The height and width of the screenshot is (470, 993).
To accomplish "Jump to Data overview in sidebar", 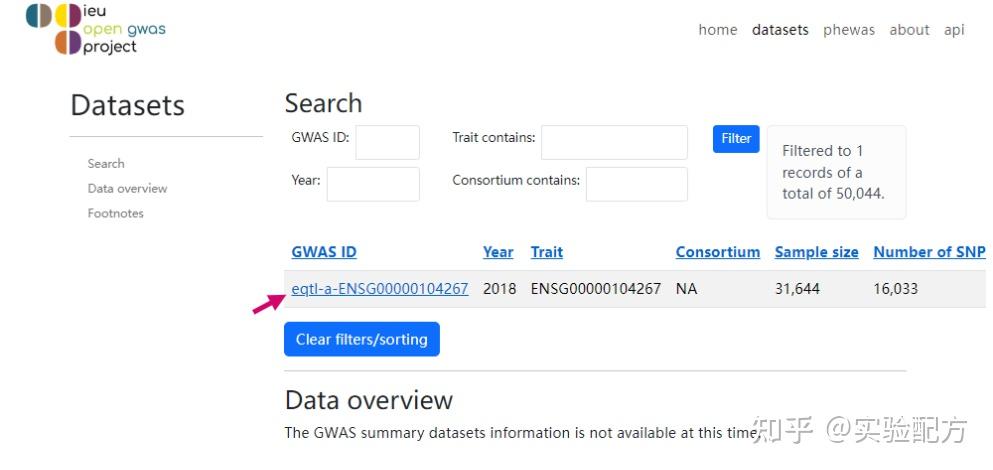I will (x=127, y=188).
